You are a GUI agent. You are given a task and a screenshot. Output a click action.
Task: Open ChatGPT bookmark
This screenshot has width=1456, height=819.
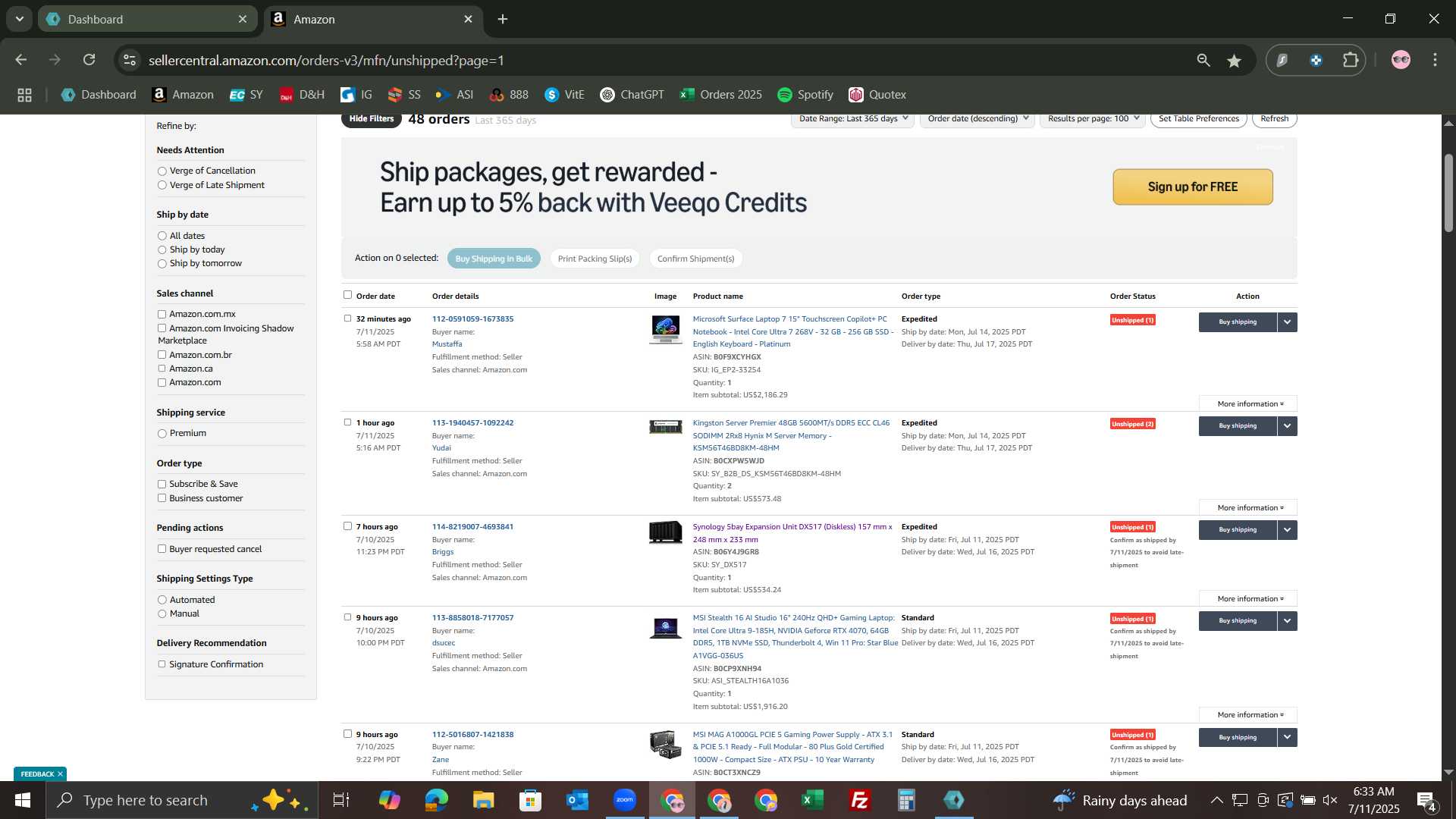coord(632,95)
